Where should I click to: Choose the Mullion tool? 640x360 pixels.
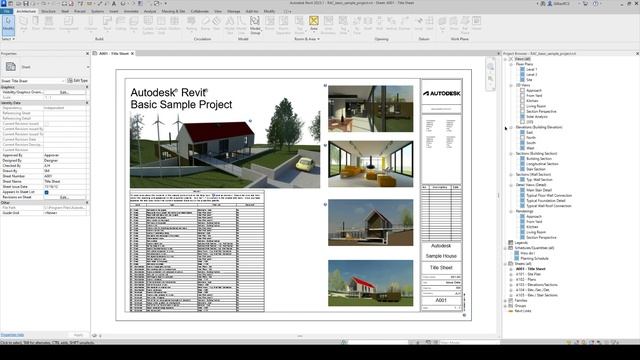[174, 24]
